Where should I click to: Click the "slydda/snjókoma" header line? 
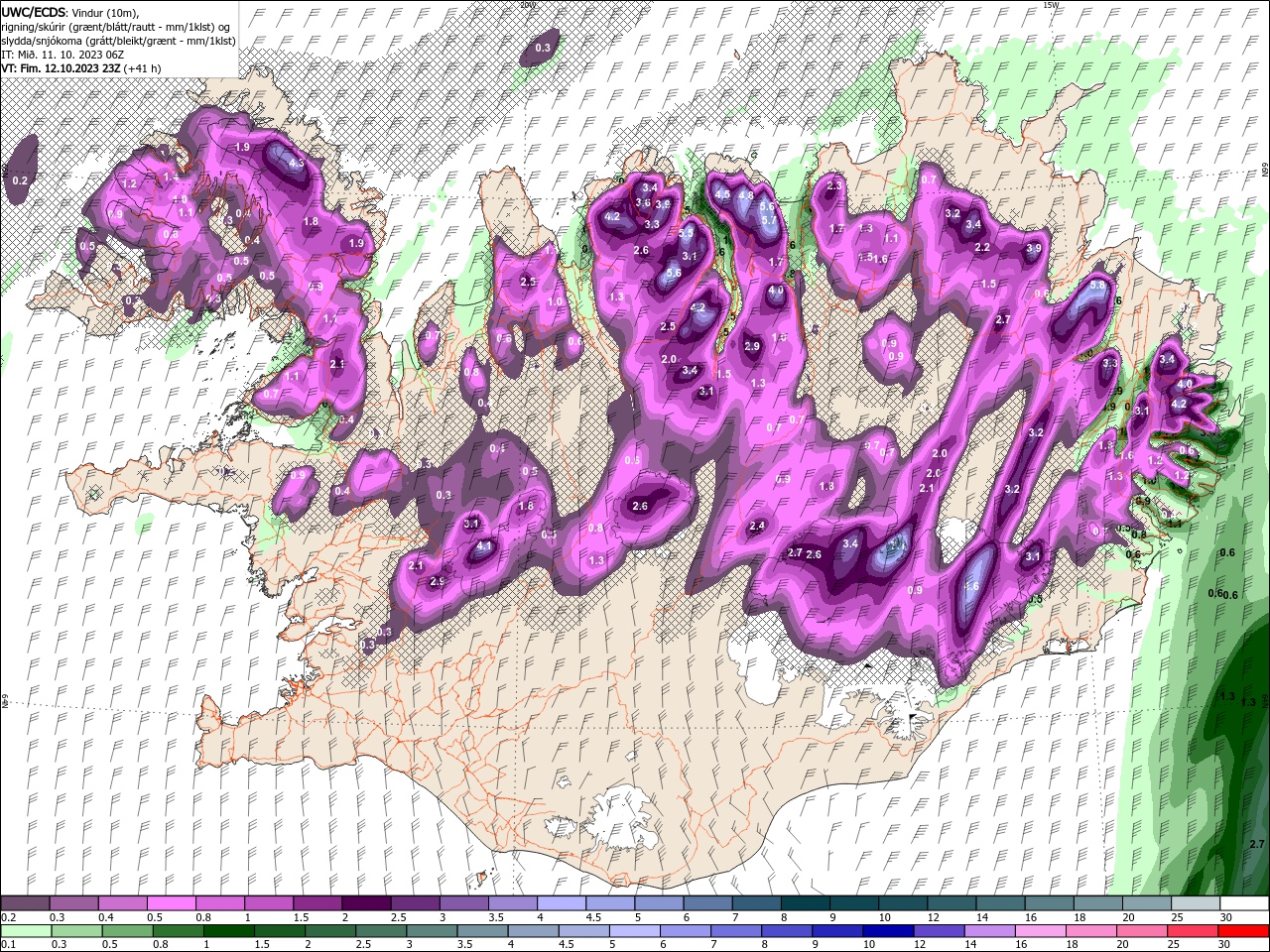[x=118, y=41]
